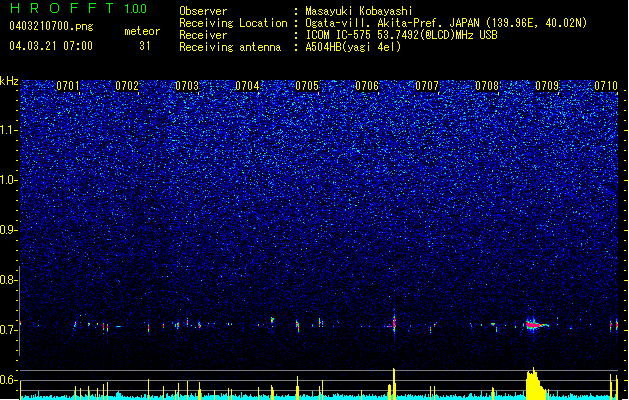
Task: Click the wide yellow power peak near 0709
Action: 536,384
